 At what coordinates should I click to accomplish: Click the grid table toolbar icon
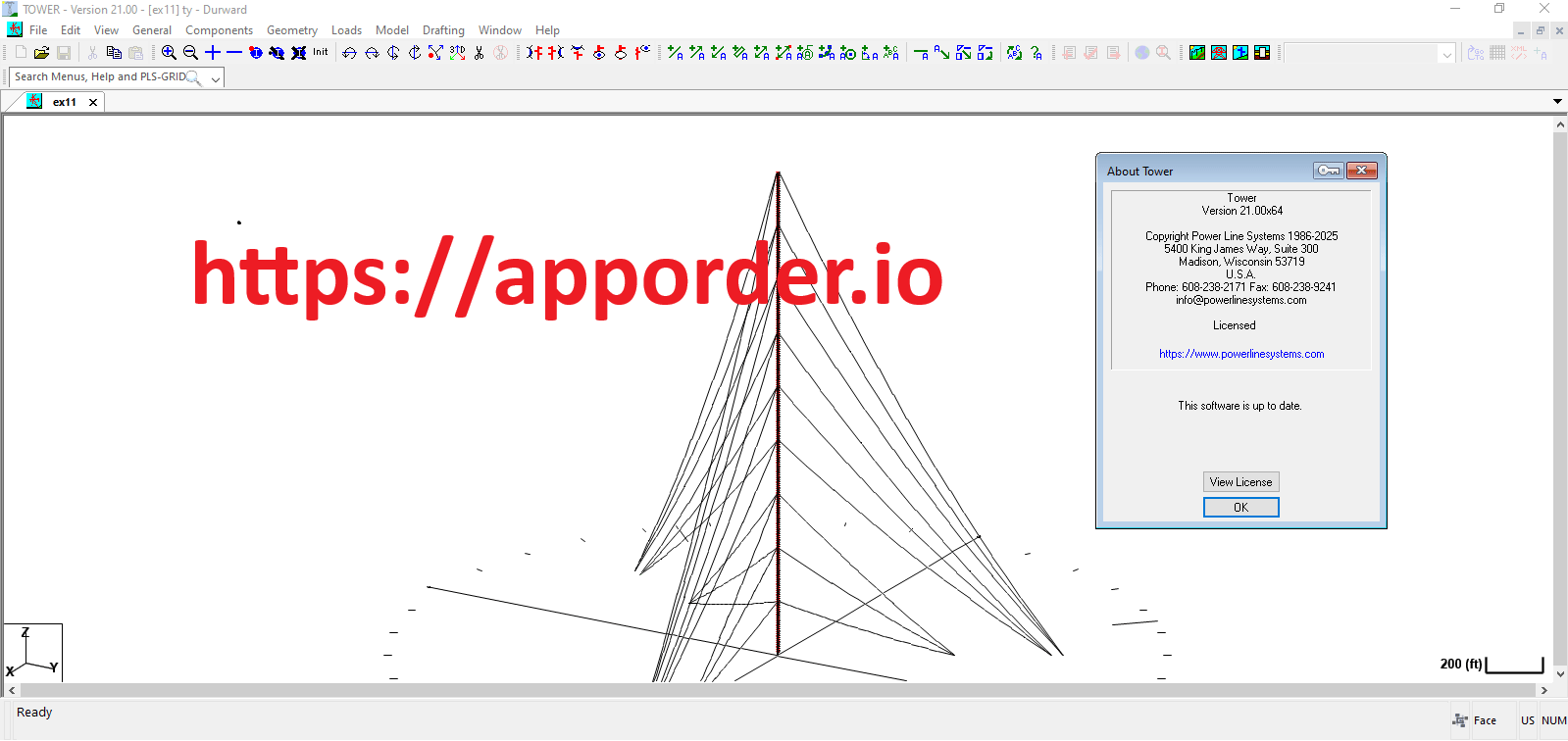pos(1497,53)
